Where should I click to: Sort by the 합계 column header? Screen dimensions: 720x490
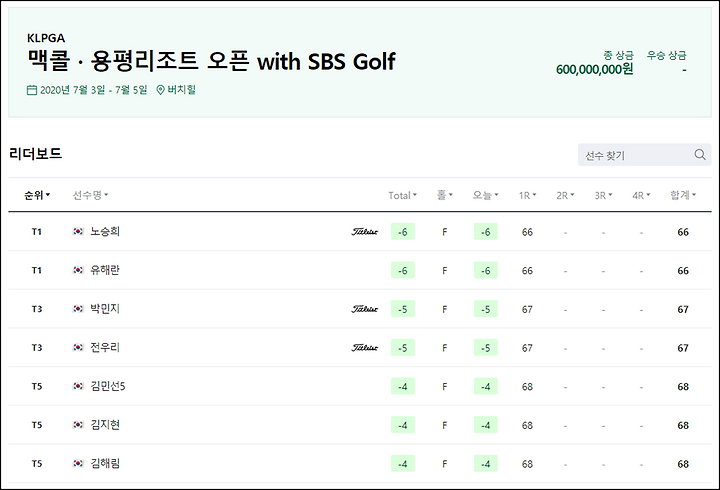click(x=683, y=195)
